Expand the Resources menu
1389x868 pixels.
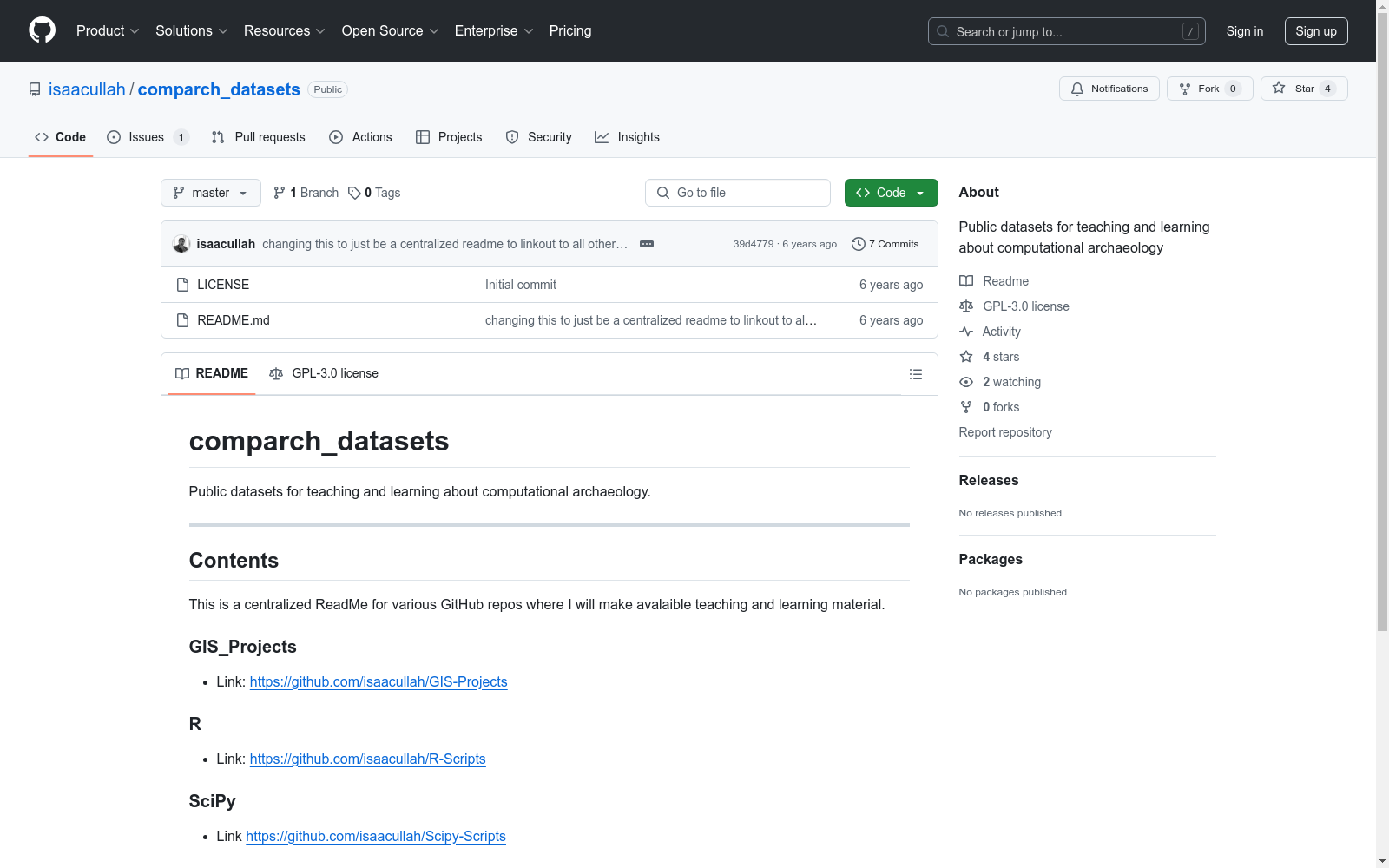click(x=285, y=30)
